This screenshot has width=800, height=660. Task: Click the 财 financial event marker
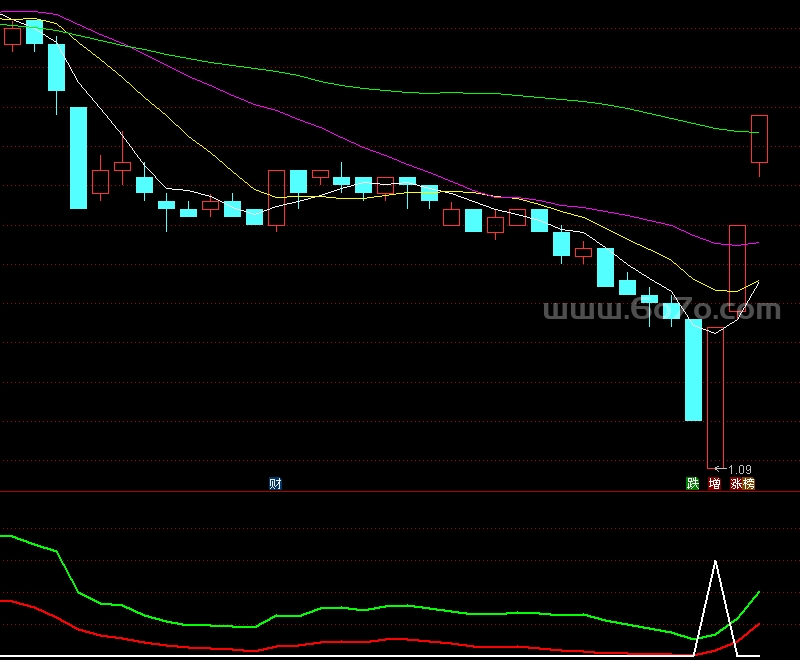275,484
